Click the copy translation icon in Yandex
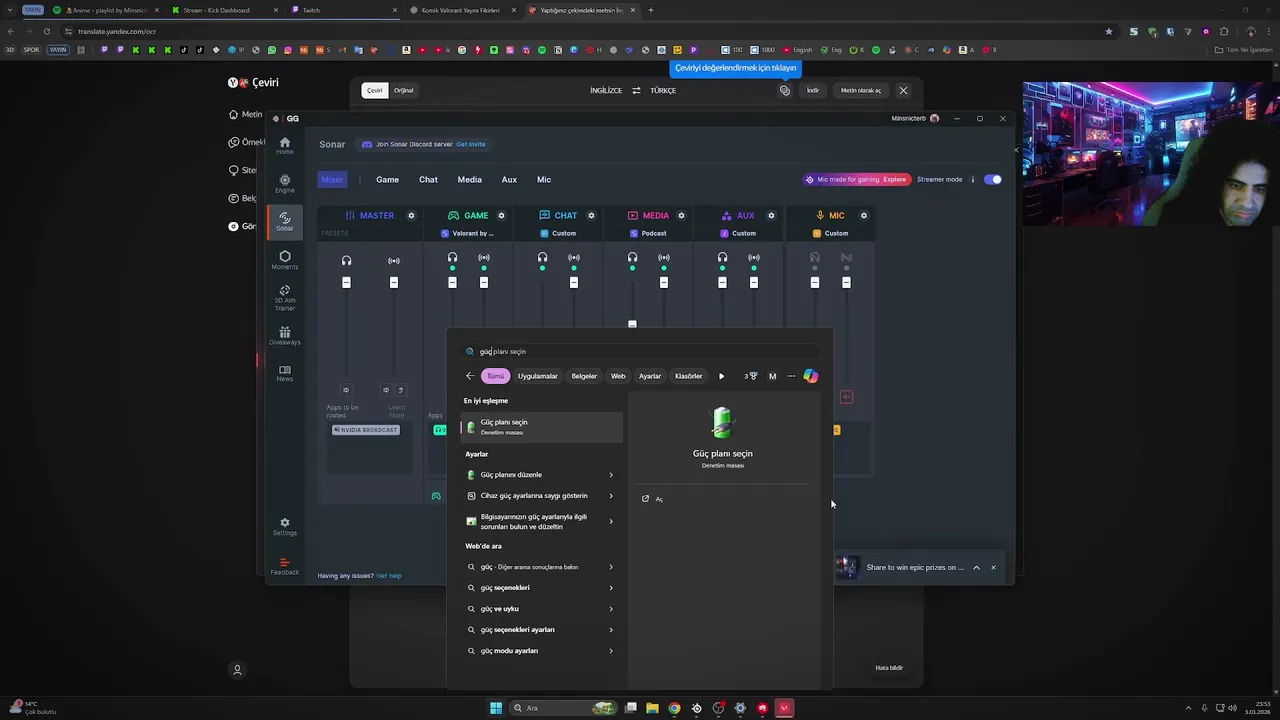1280x720 pixels. (785, 90)
